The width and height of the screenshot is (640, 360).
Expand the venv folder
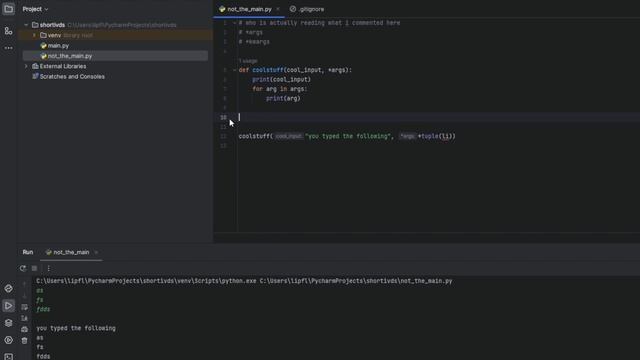pyautogui.click(x=34, y=36)
